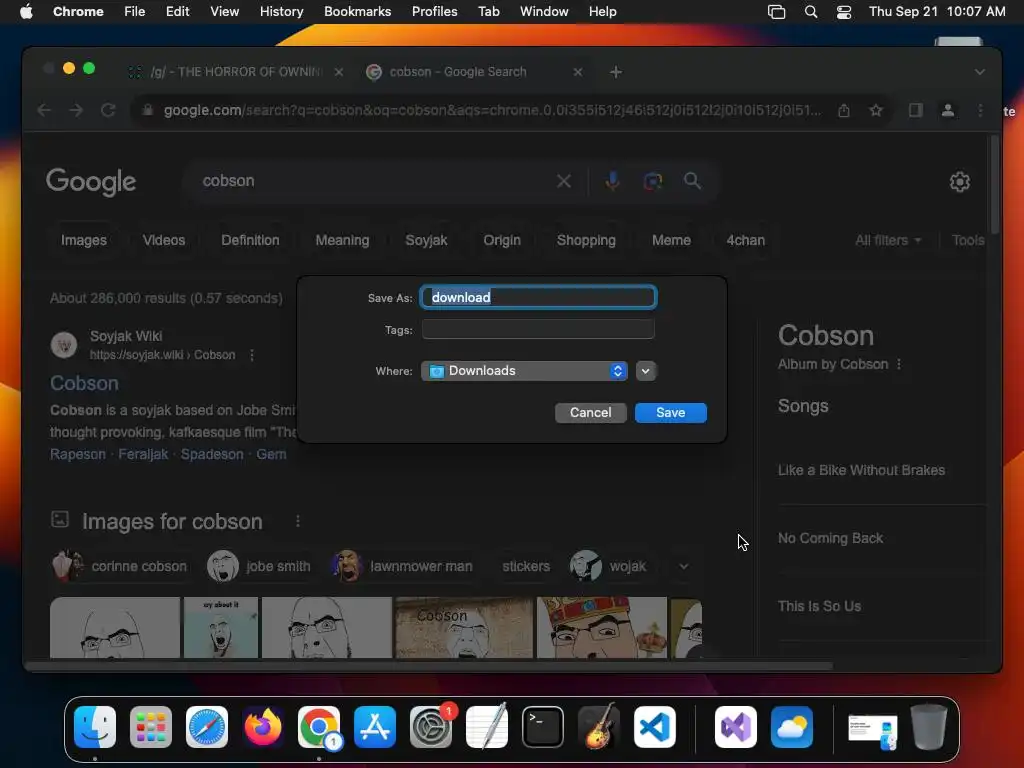The height and width of the screenshot is (768, 1024).
Task: Open the Bookmarks menu
Action: tap(357, 12)
